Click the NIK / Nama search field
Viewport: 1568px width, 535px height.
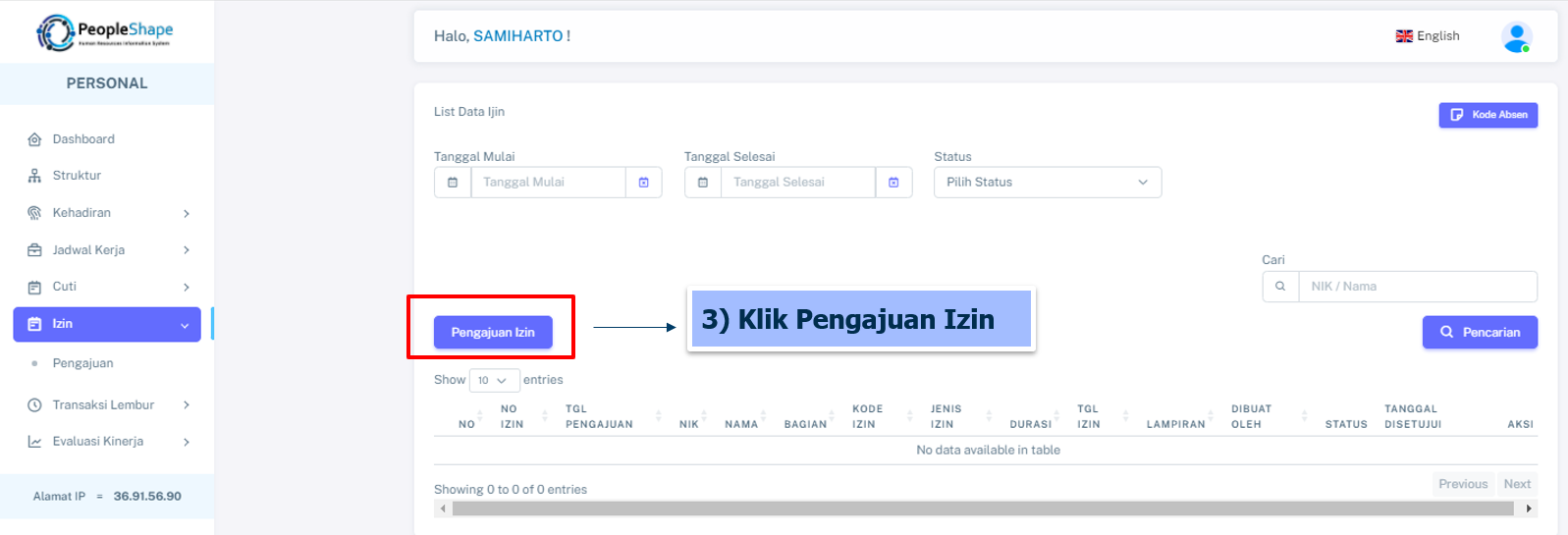pyautogui.click(x=1417, y=287)
